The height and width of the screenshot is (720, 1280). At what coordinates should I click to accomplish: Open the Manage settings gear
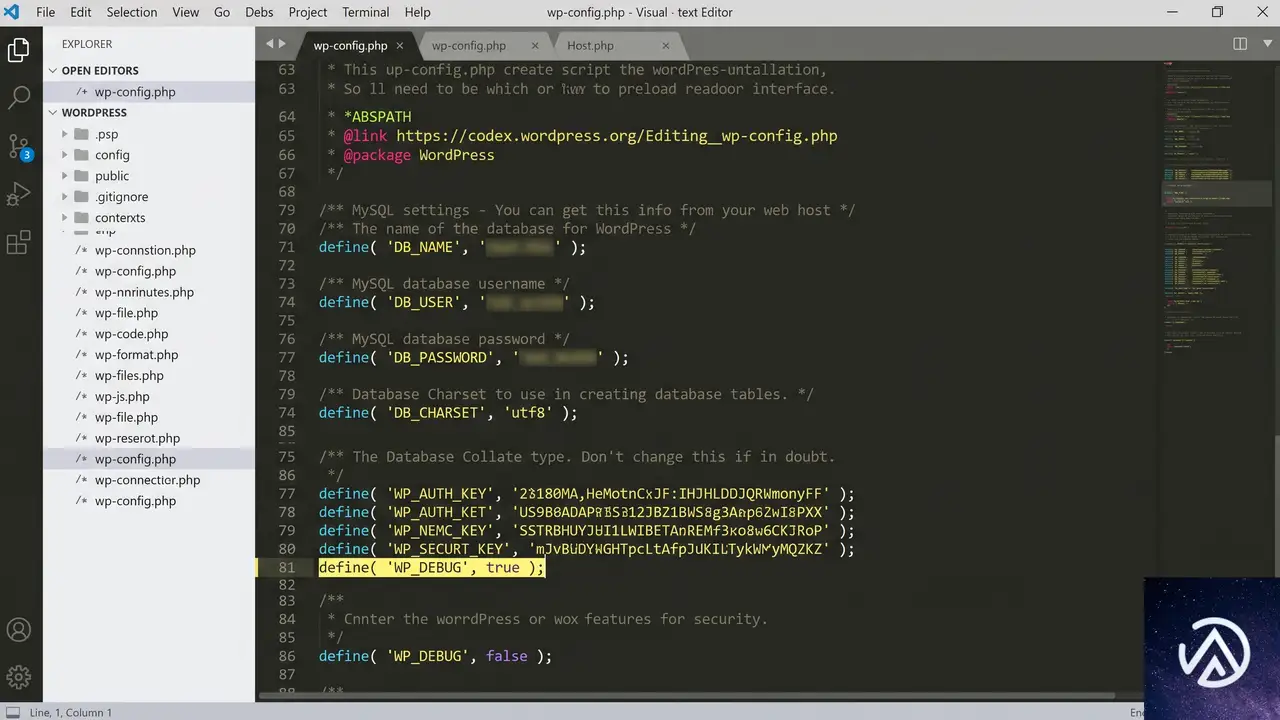tap(18, 677)
